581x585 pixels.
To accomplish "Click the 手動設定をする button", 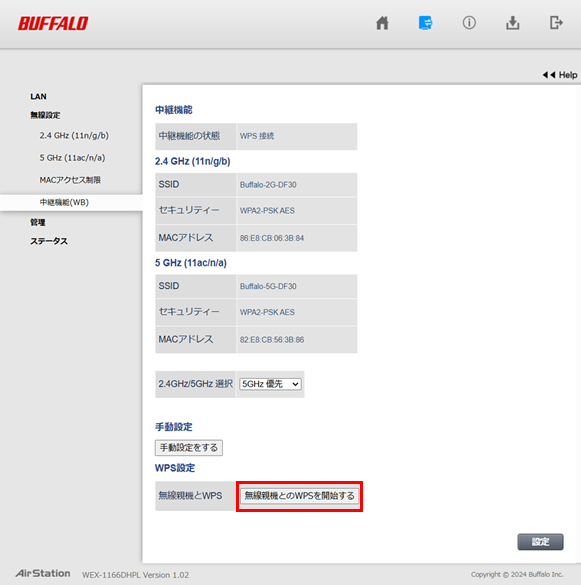I will (189, 448).
